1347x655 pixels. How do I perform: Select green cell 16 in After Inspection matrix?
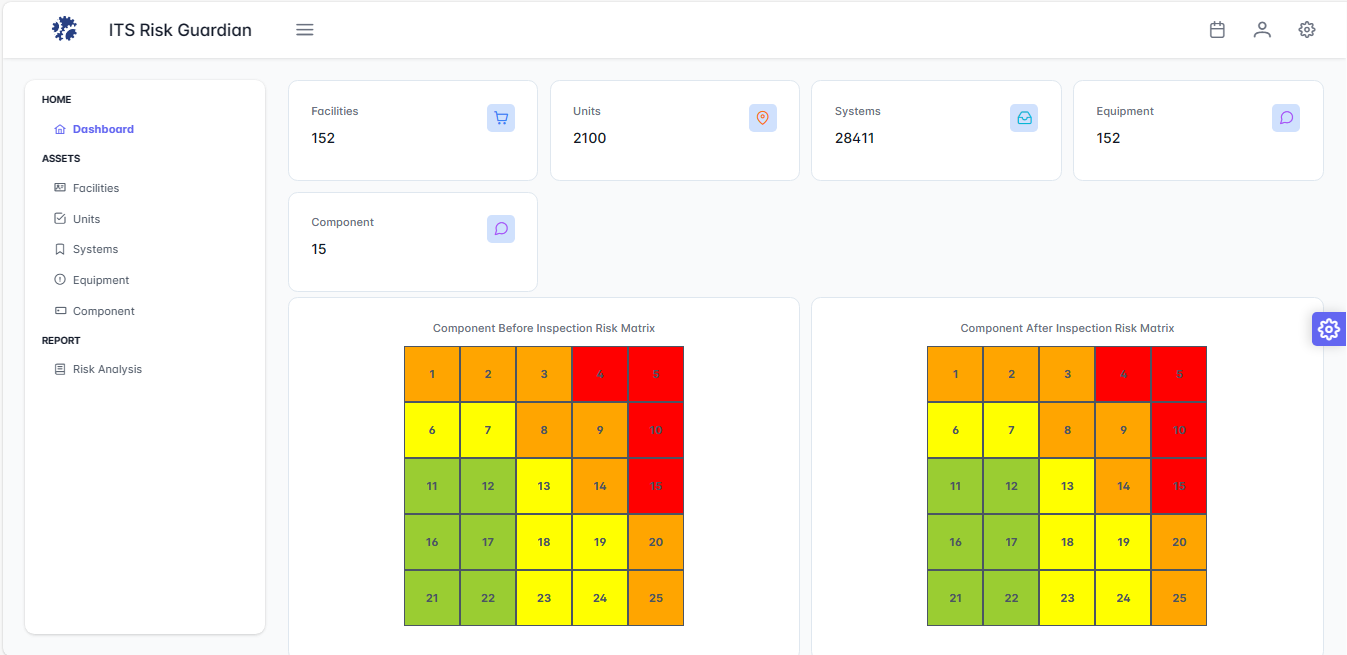(x=955, y=542)
